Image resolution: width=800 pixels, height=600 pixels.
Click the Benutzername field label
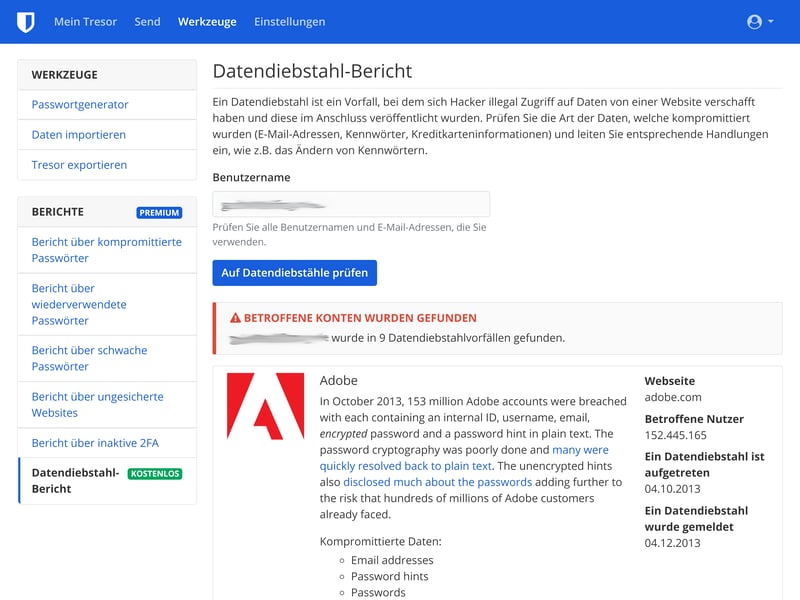tap(252, 178)
